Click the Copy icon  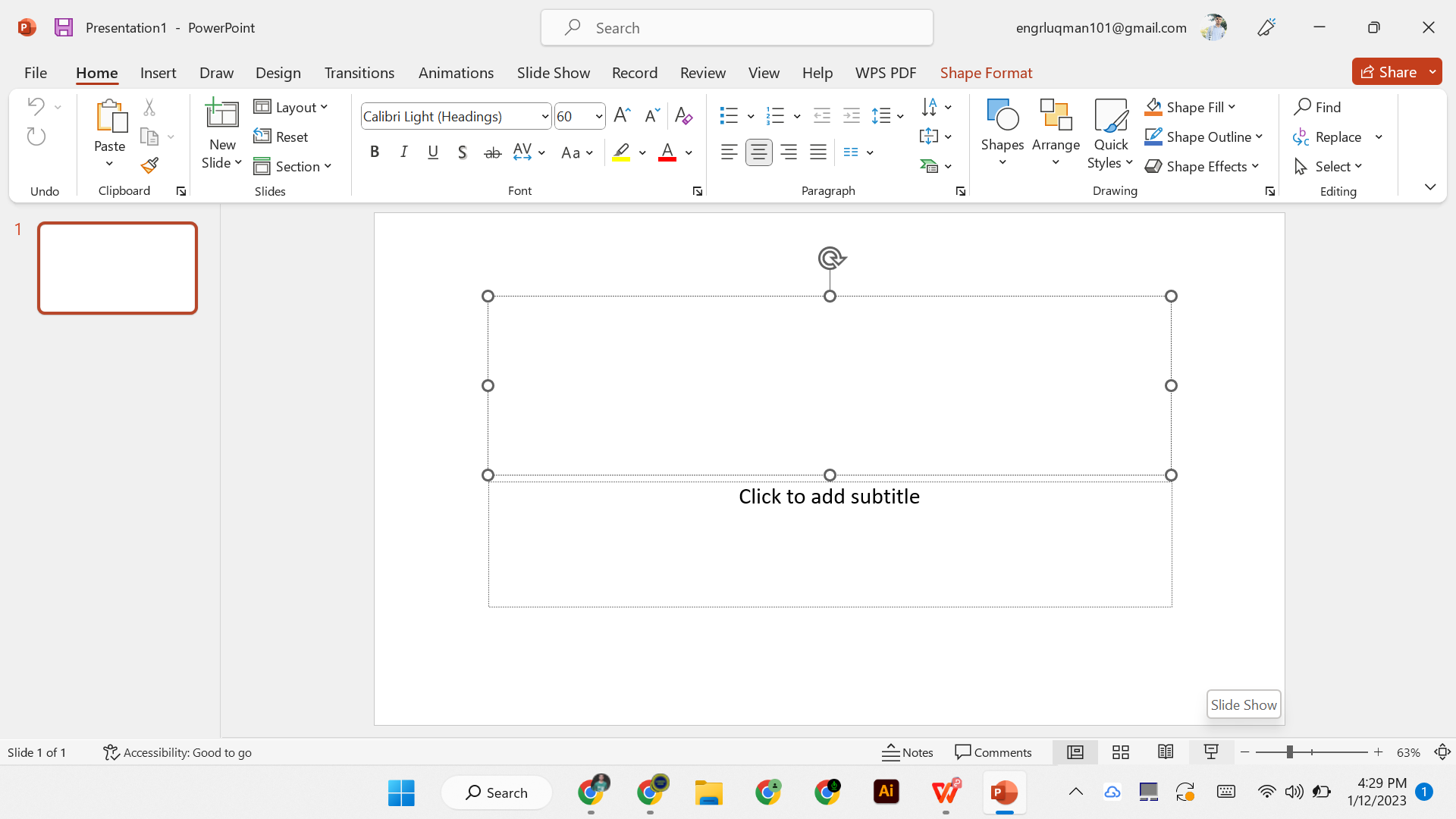click(x=149, y=136)
